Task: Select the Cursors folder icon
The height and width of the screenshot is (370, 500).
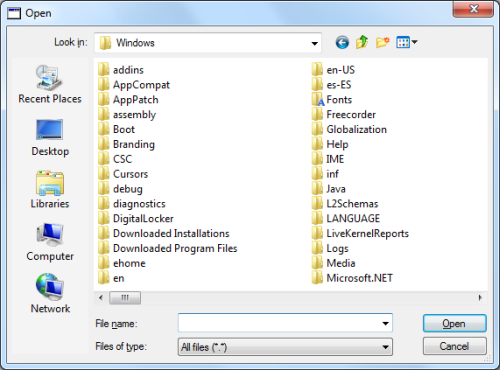Action: coord(104,174)
